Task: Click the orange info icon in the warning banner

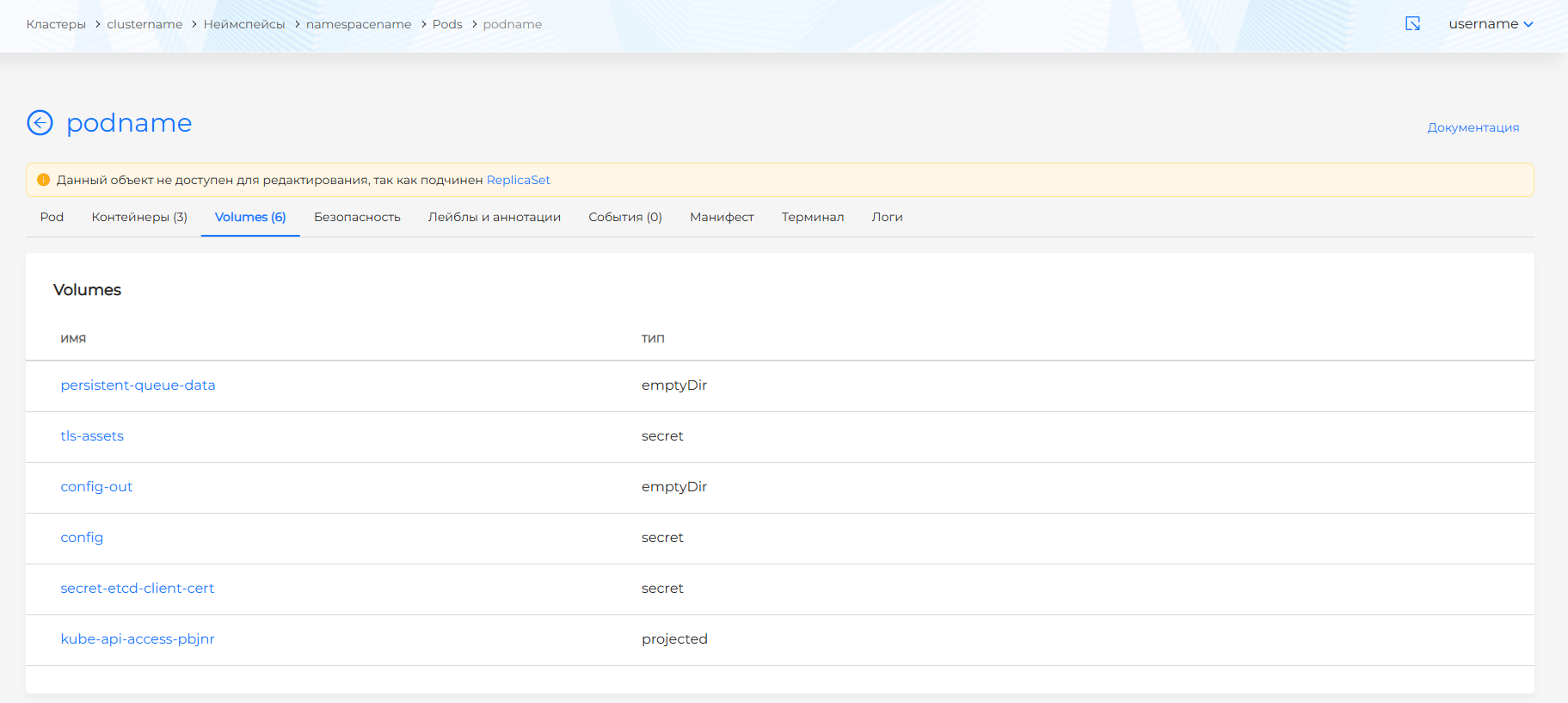Action: point(44,180)
